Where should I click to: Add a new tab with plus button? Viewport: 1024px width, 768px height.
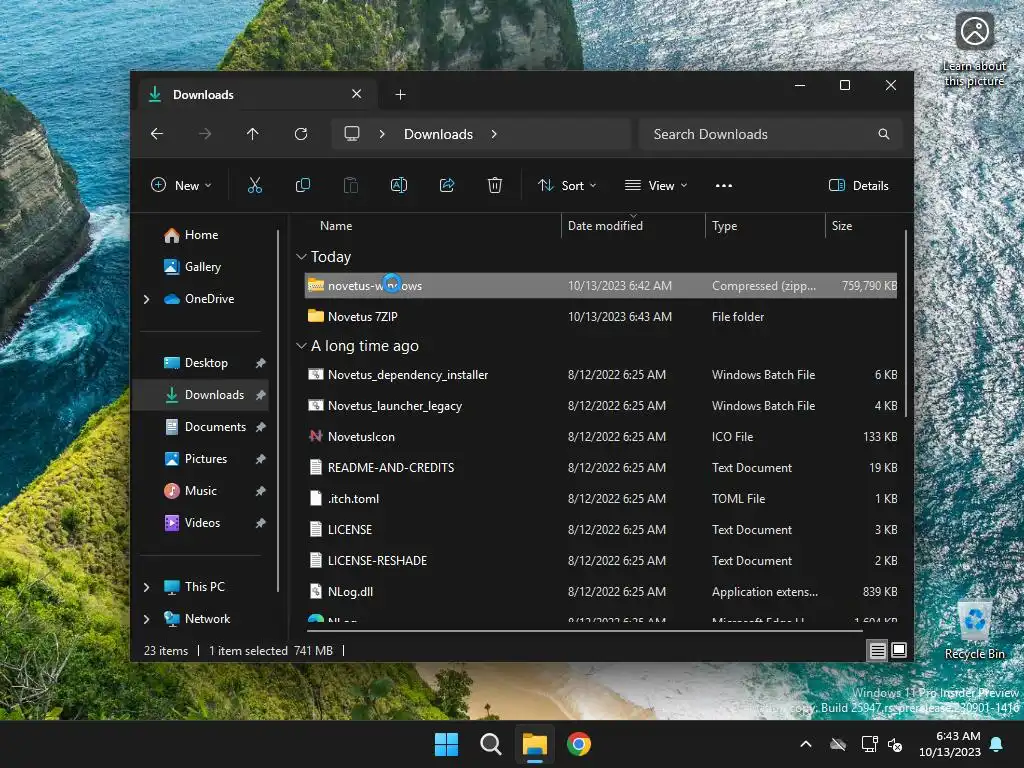pos(400,95)
